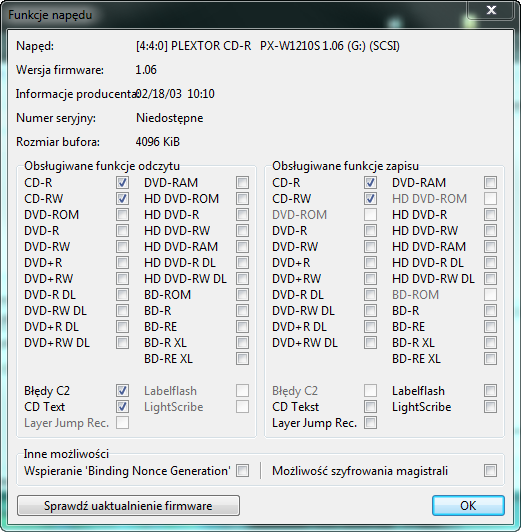Toggle BD-ROM checkbox in odczytu group
The image size is (521, 532).
pos(243,294)
